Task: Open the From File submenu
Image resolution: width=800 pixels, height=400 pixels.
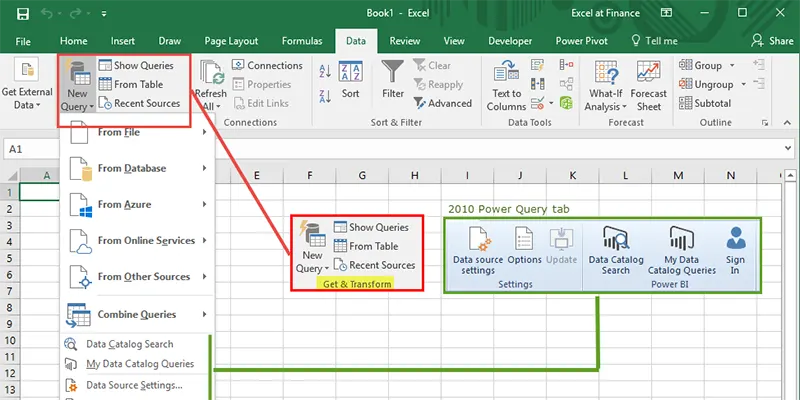Action: [137, 133]
